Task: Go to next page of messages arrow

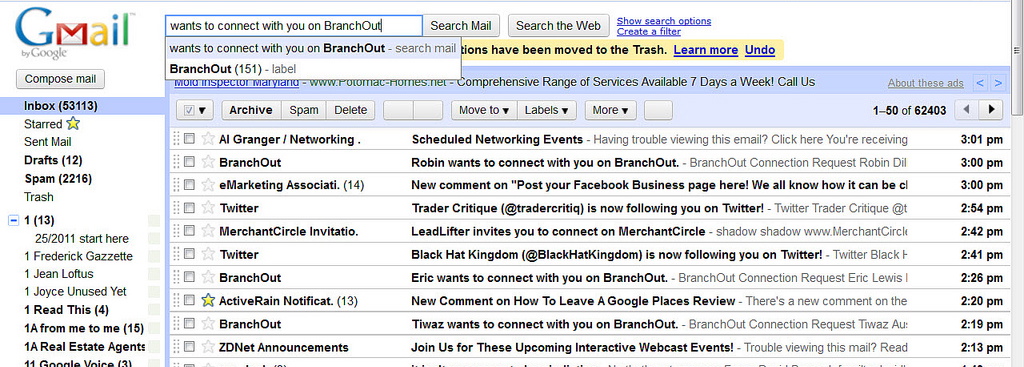Action: tap(992, 110)
